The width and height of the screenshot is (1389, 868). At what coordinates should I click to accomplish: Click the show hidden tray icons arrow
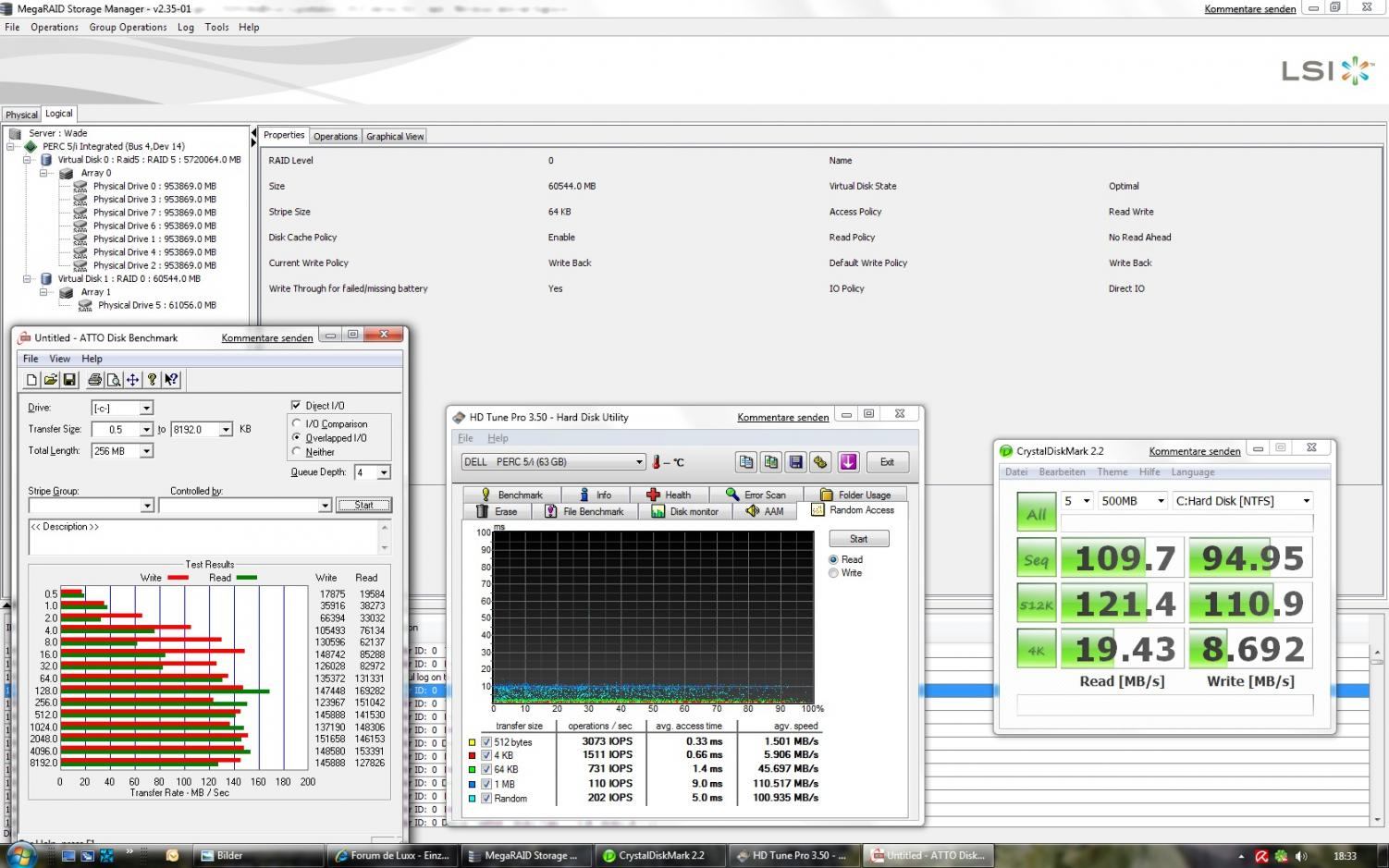pyautogui.click(x=1241, y=856)
